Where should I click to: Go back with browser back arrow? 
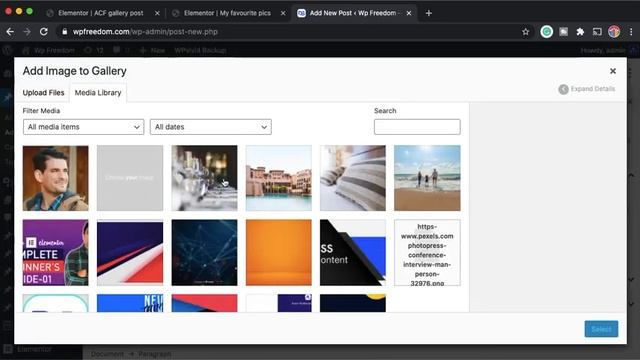tap(10, 32)
